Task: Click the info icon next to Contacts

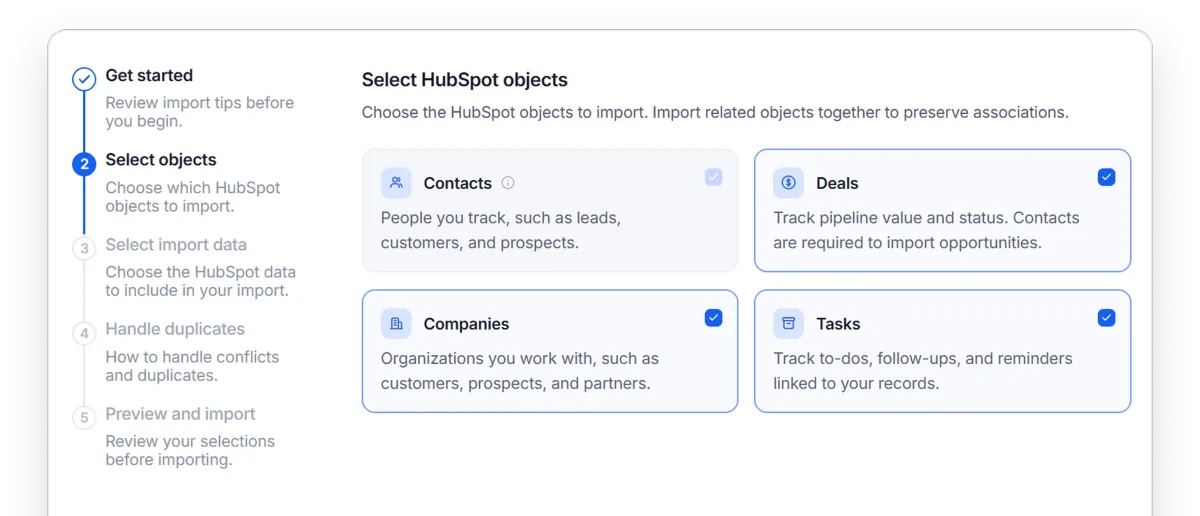Action: pos(508,183)
